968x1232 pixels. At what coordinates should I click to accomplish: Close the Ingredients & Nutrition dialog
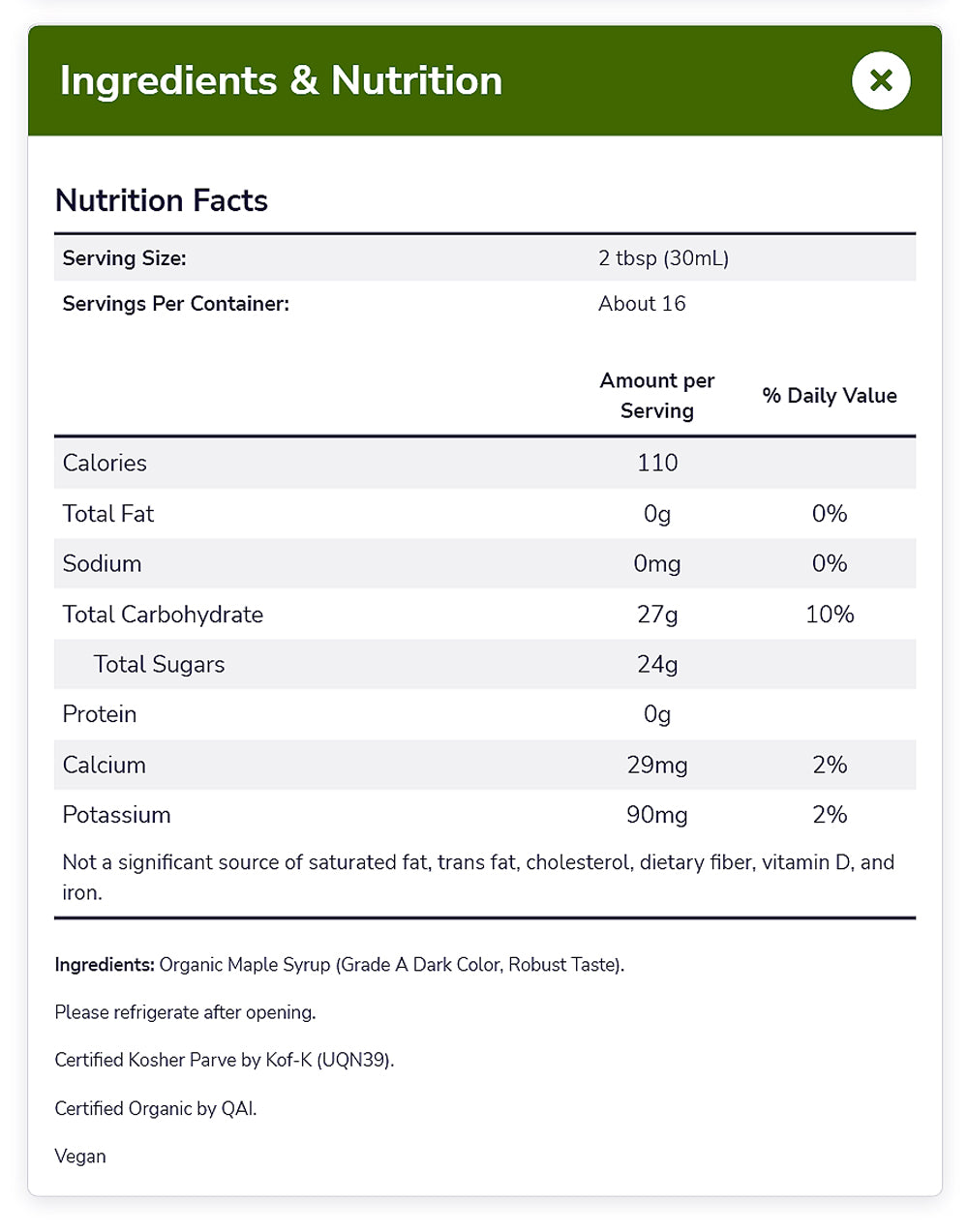[x=881, y=80]
